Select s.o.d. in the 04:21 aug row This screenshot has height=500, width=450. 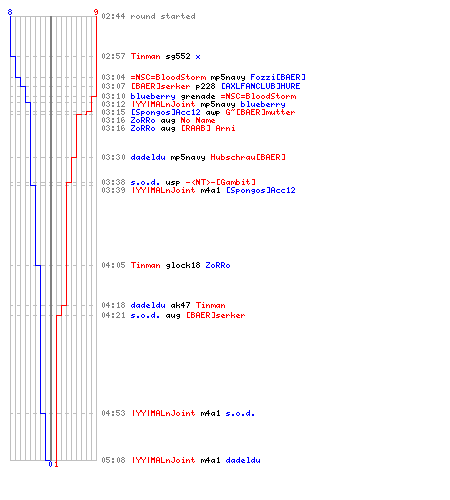click(x=145, y=315)
